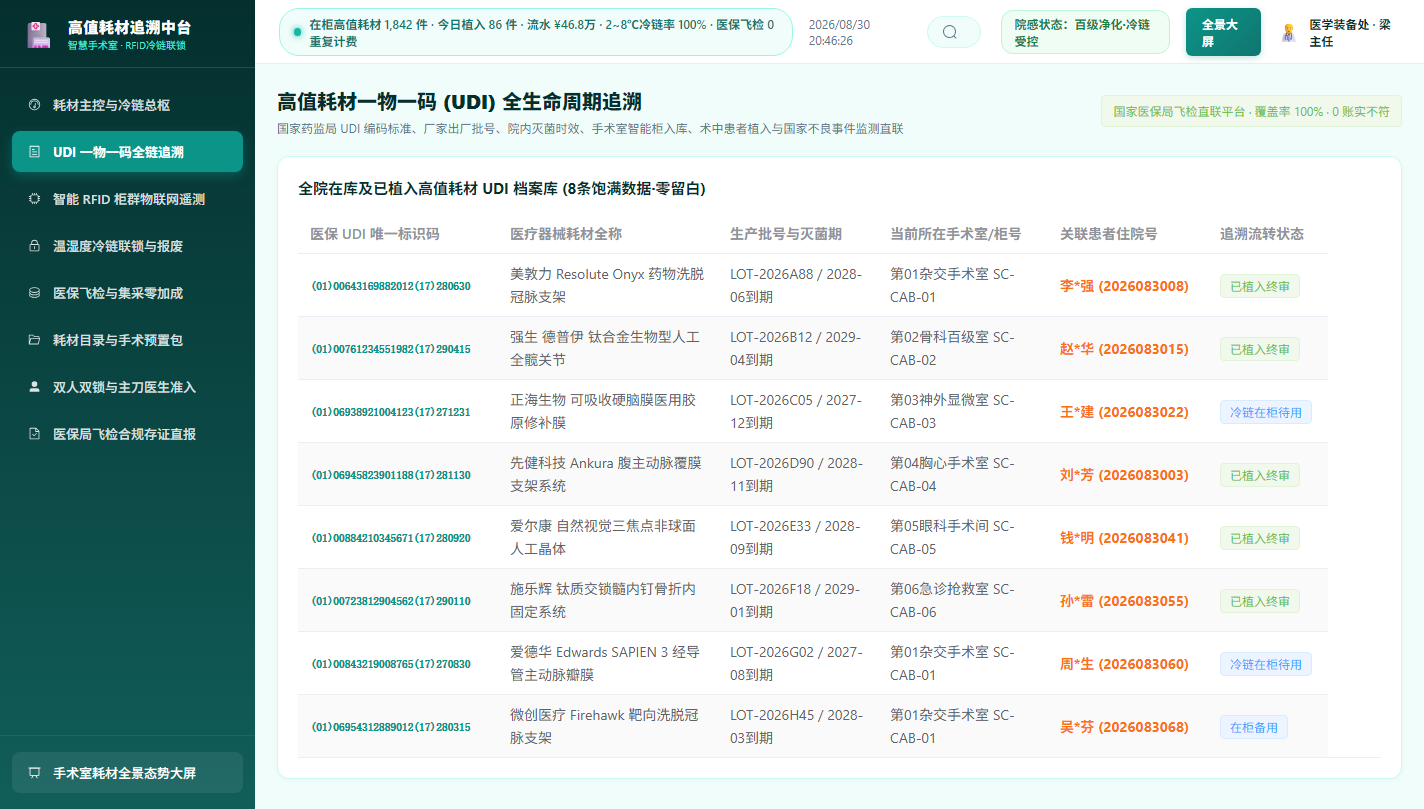
Task: Click the document icon for UDI 一物一码全链追溯
Action: pyautogui.click(x=34, y=152)
